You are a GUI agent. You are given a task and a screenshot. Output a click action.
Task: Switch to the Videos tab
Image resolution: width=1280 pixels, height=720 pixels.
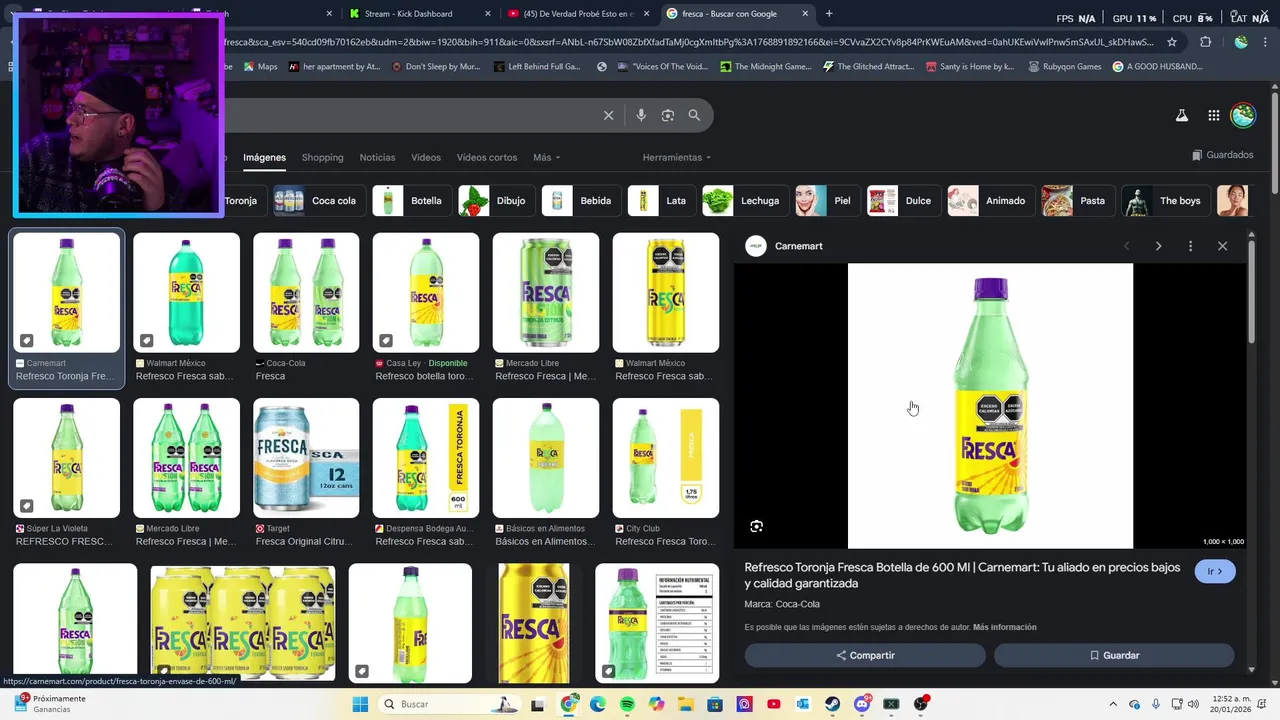(x=426, y=157)
